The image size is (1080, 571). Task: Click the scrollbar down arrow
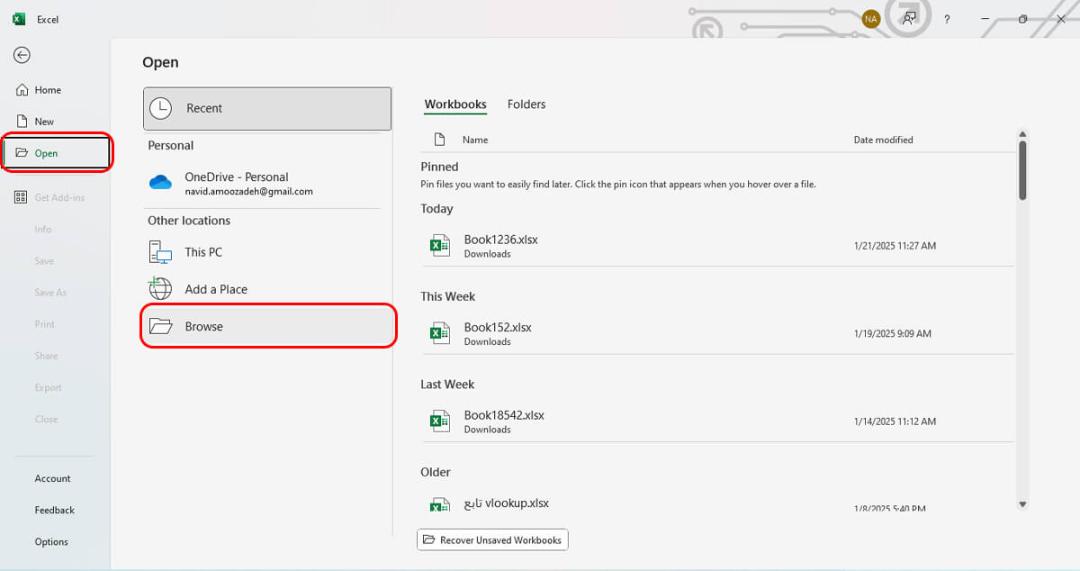click(1022, 504)
